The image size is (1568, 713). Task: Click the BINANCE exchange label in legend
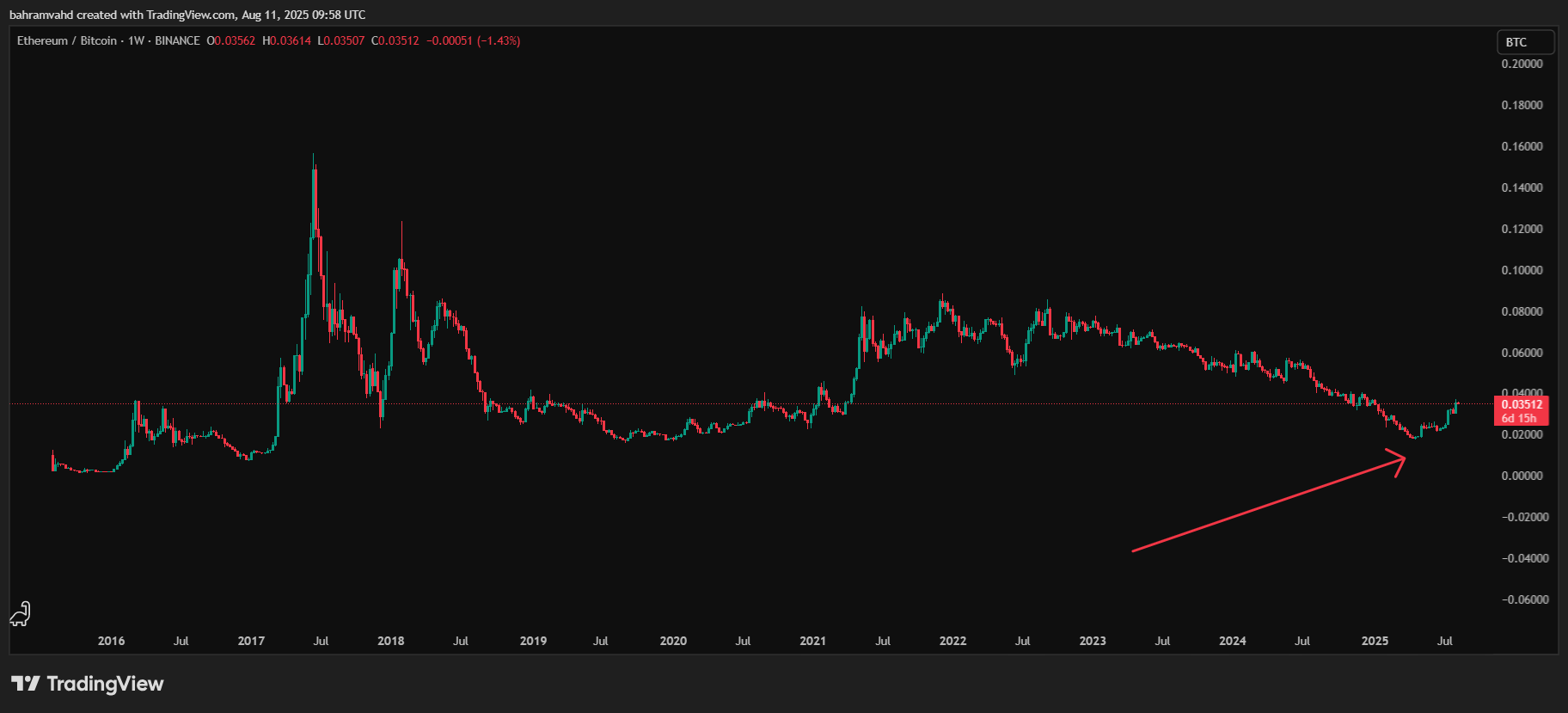(177, 40)
